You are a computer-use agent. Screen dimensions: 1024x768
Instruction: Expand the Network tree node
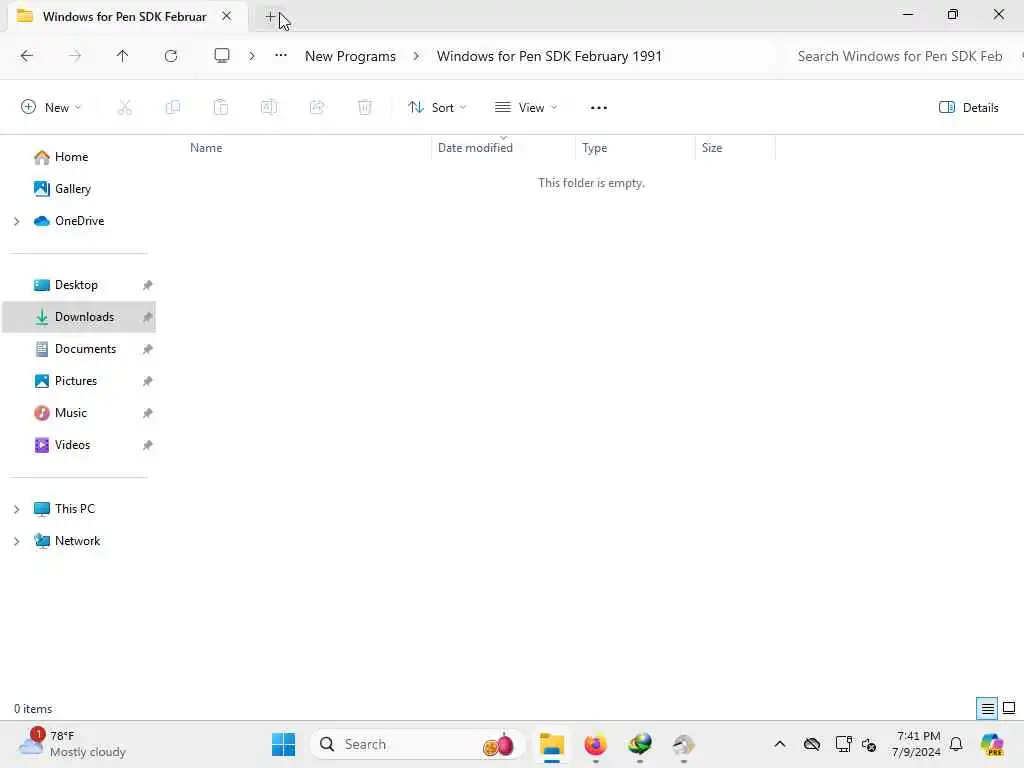(16, 541)
